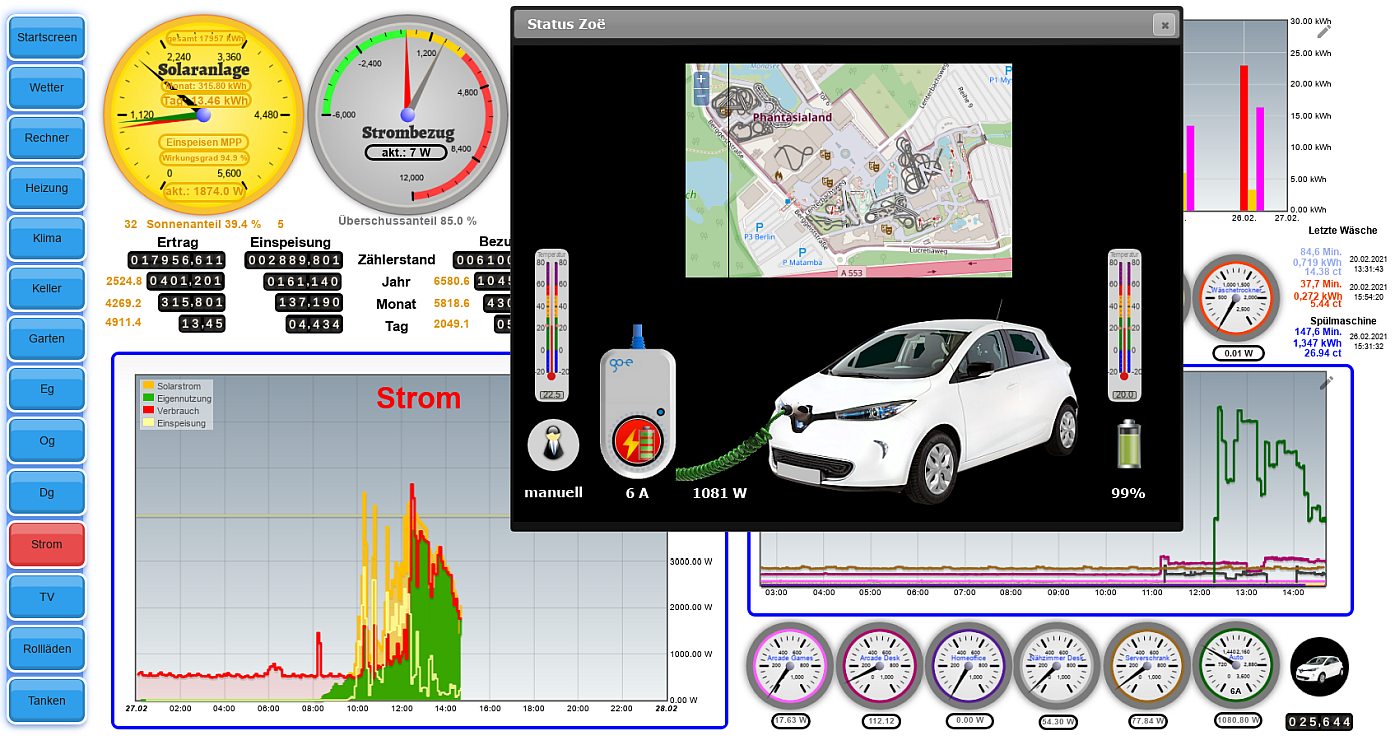Screen dimensions: 1400x745
Task: Open the Zoë status car icon
Action: tap(1320, 667)
